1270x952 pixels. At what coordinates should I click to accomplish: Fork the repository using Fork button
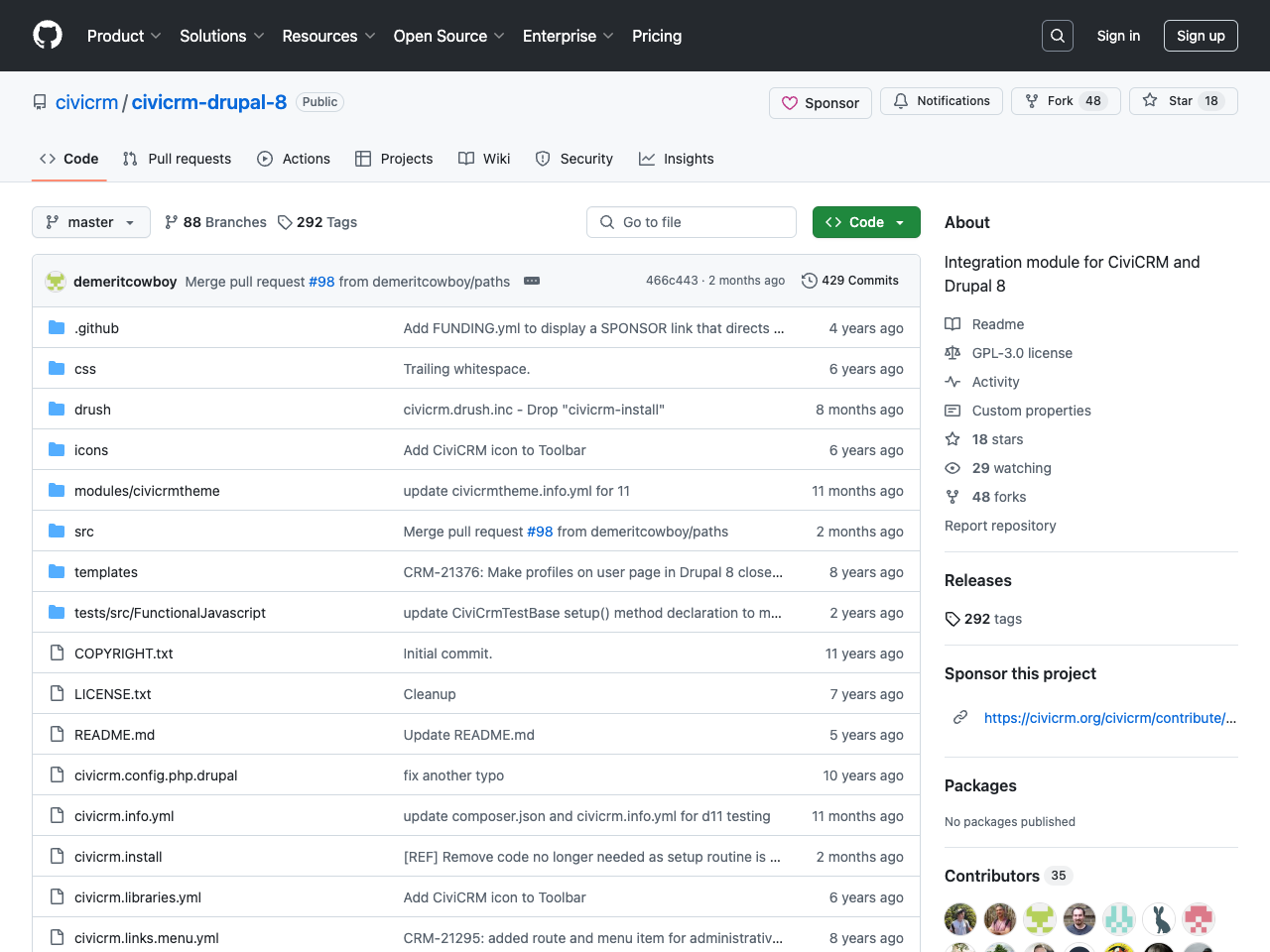[x=1066, y=101]
